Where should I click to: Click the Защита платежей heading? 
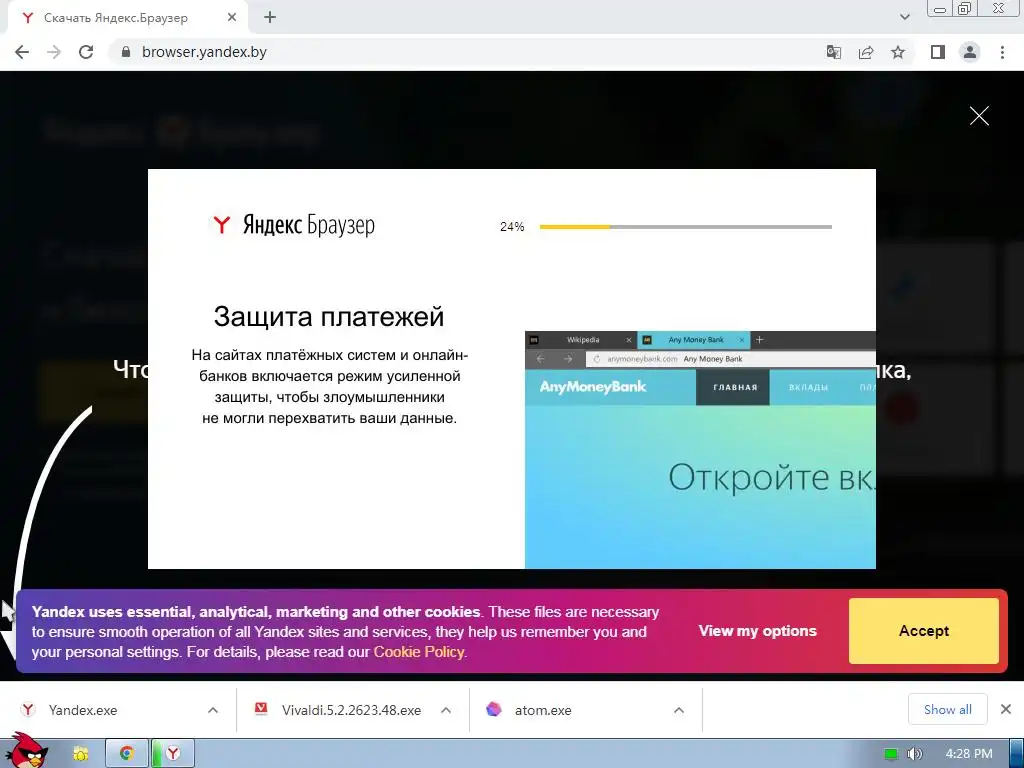328,317
